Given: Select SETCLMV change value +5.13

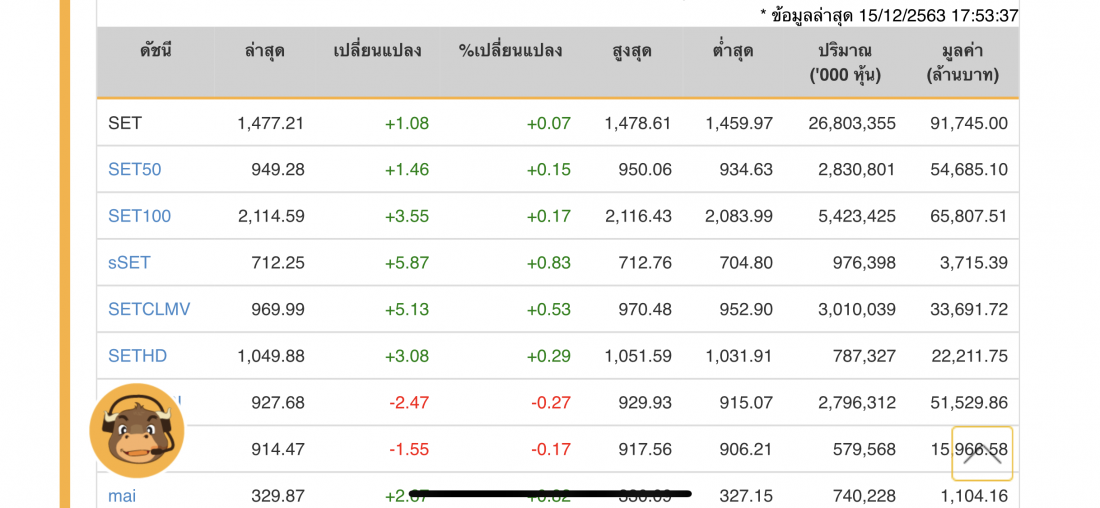Looking at the screenshot, I should (x=407, y=309).
